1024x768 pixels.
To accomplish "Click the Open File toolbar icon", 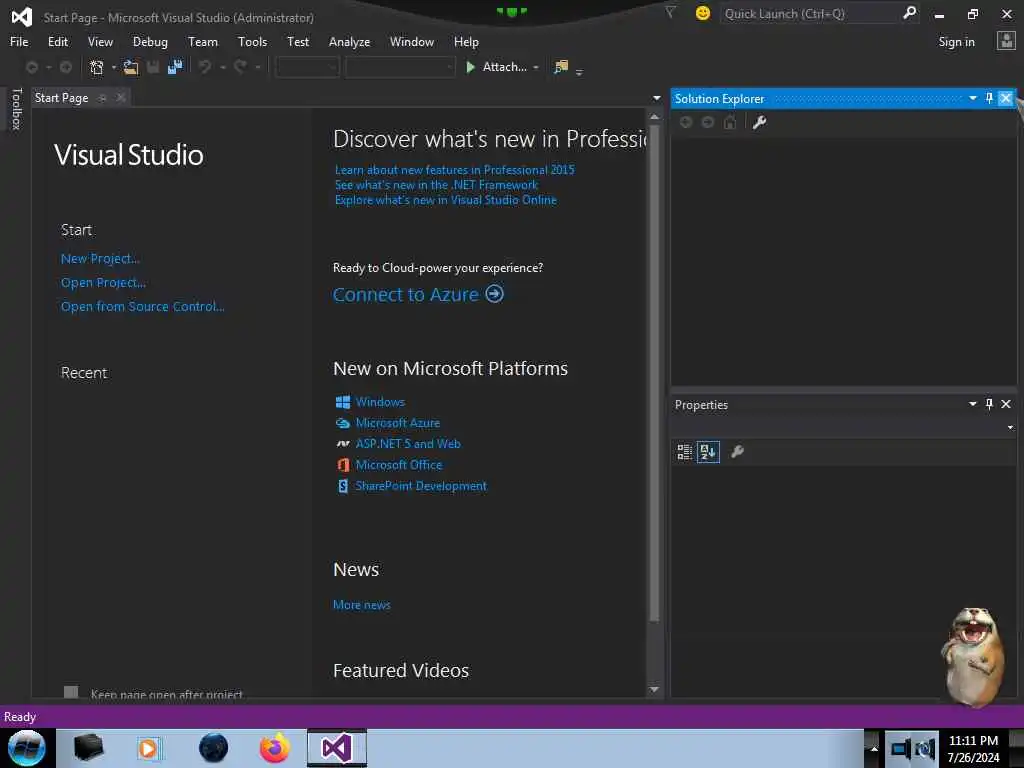I will coord(131,67).
